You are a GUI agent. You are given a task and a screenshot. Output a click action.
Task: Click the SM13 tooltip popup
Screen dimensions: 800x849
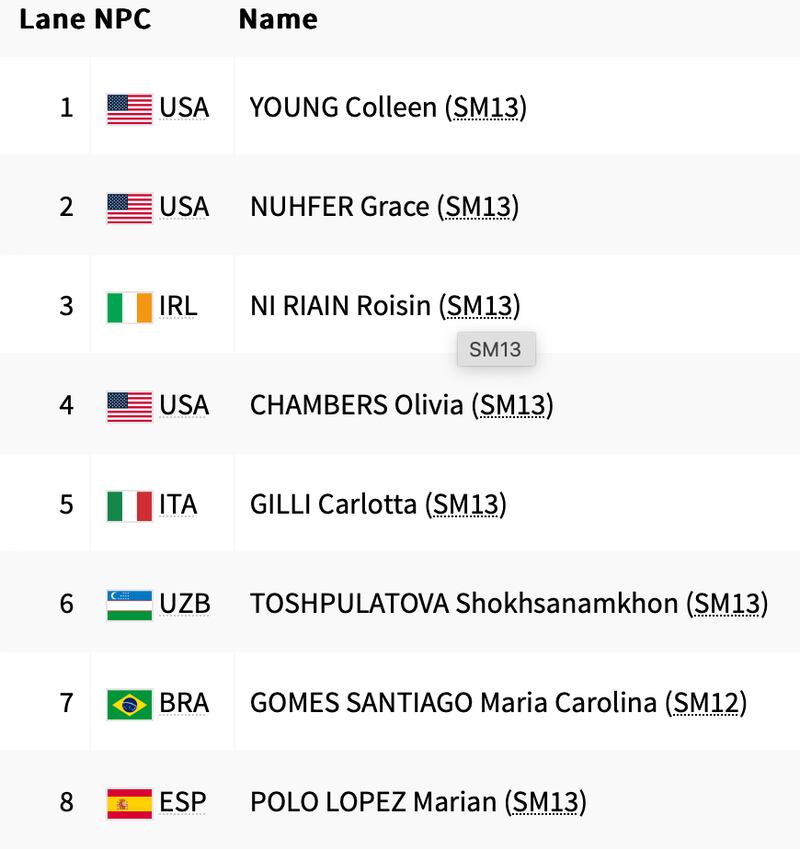[x=496, y=349]
